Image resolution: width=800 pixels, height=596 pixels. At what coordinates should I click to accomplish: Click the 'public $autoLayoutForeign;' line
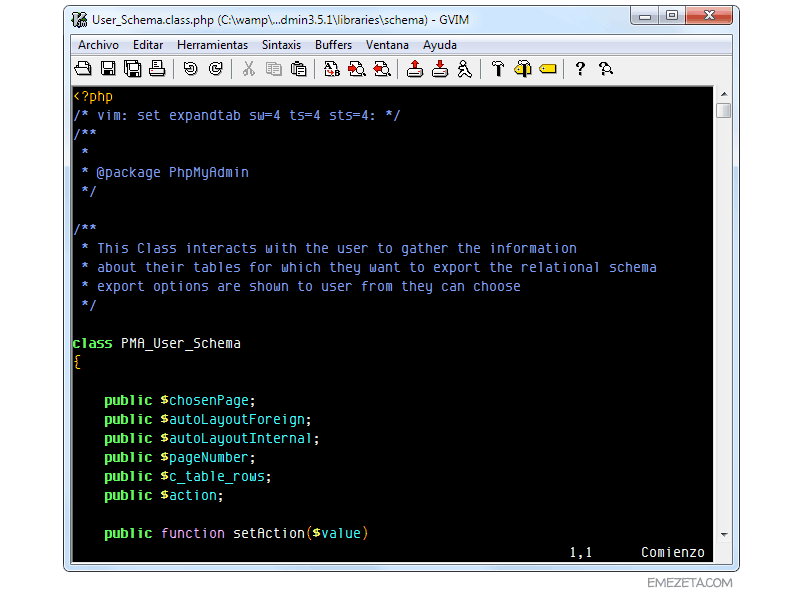pyautogui.click(x=208, y=419)
